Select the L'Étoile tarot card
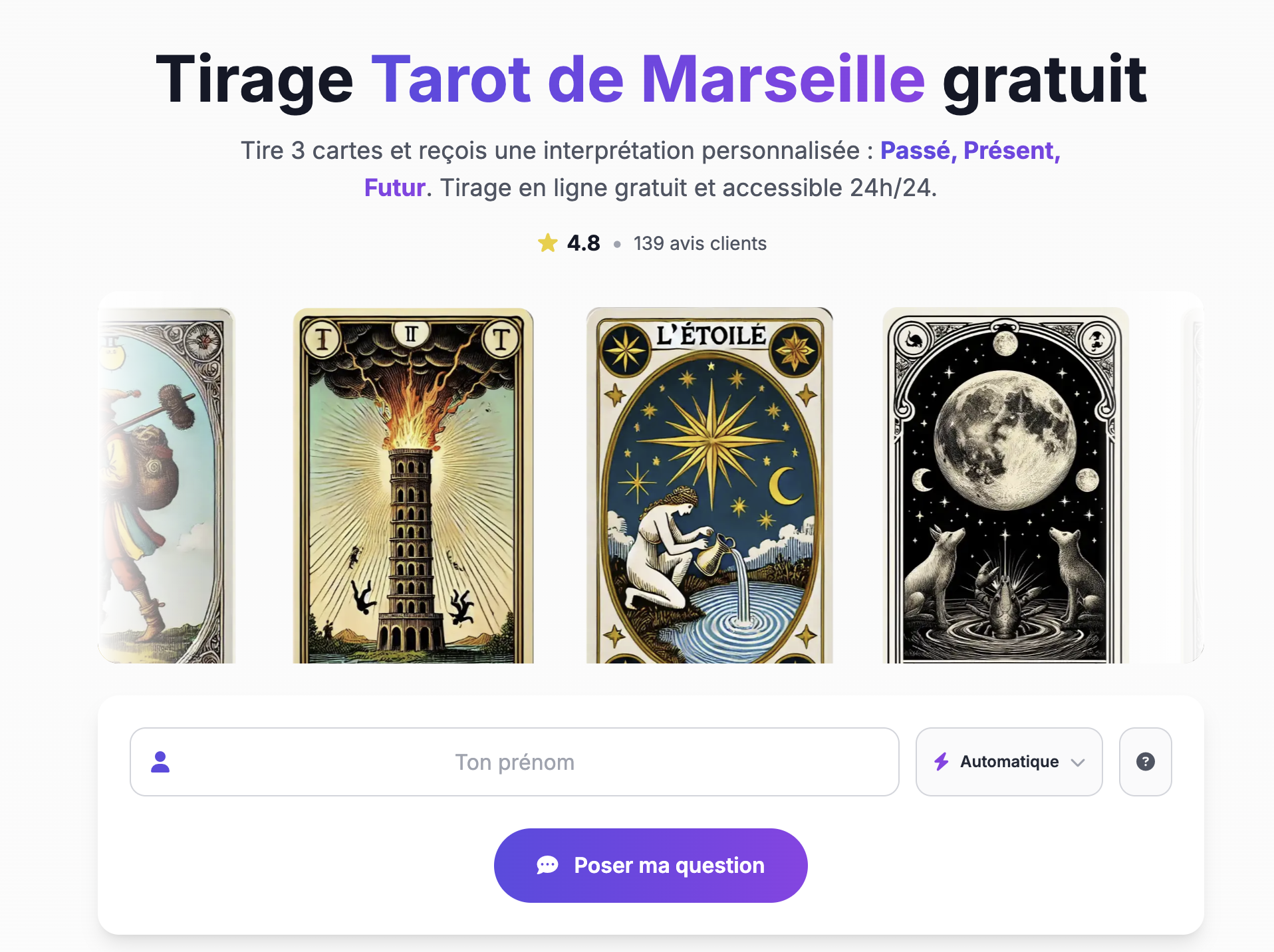Screen dimensions: 1274x952 tap(709, 485)
